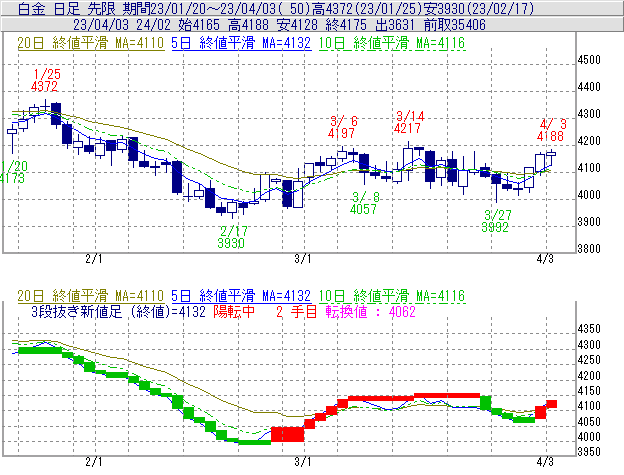The image size is (624, 475).
Task: Click the 3900 price axis label
Action: pos(589,222)
